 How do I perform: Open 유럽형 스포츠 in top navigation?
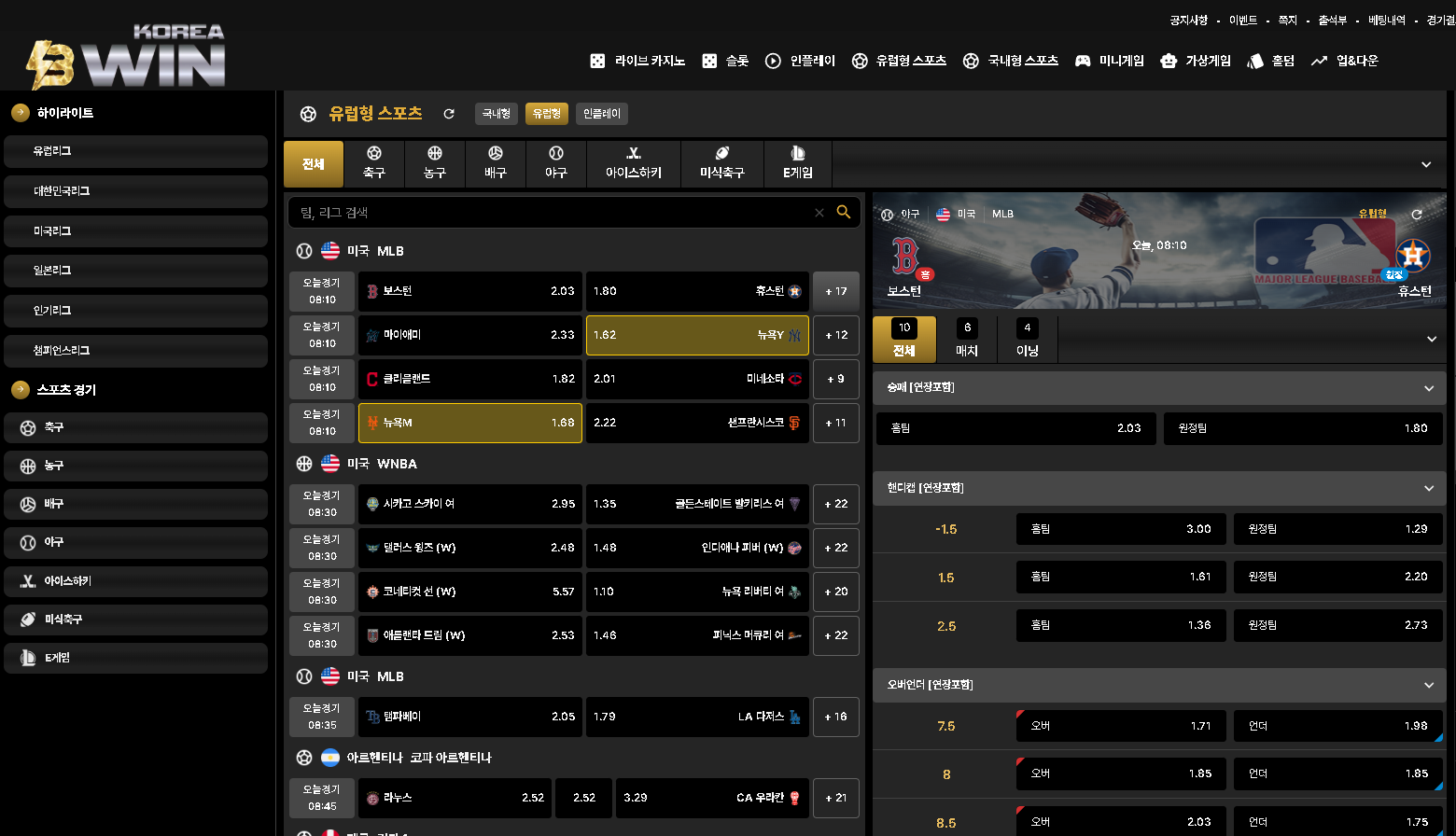click(899, 61)
